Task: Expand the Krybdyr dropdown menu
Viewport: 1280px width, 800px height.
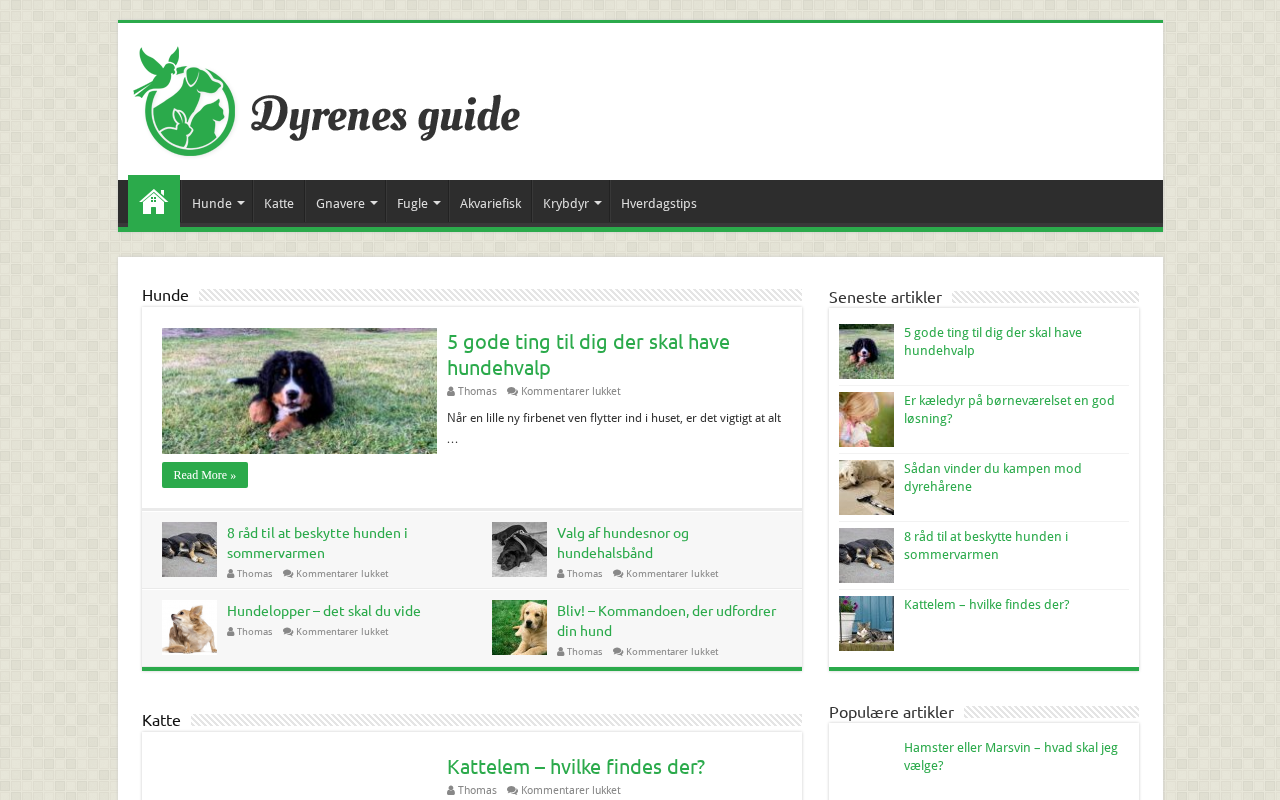Action: (570, 204)
